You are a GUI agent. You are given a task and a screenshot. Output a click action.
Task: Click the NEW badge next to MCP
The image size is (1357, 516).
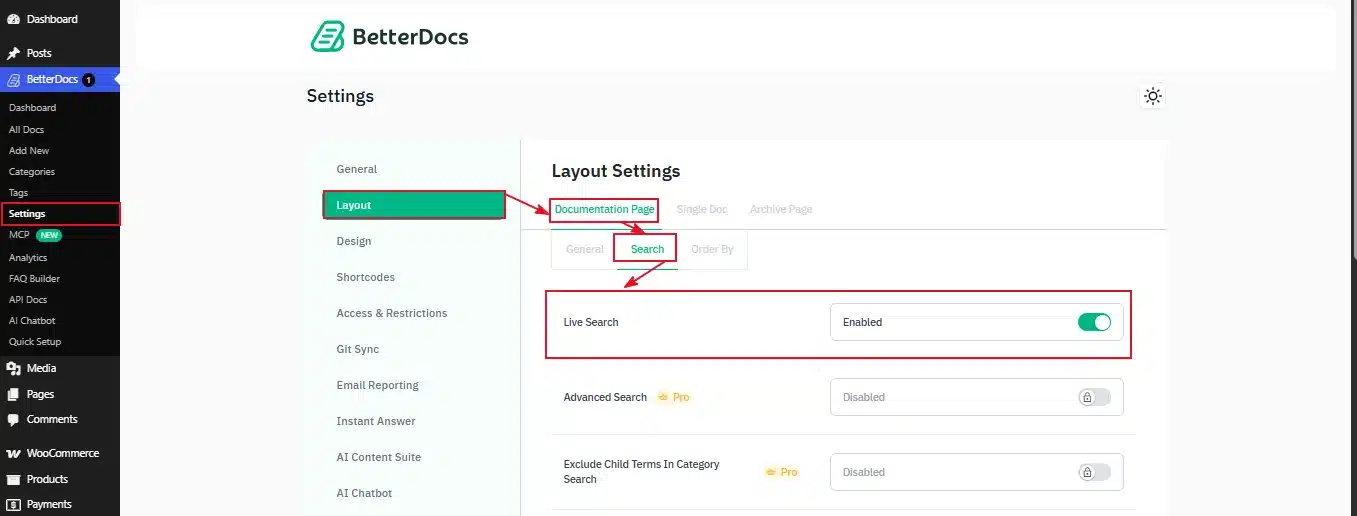pos(49,235)
